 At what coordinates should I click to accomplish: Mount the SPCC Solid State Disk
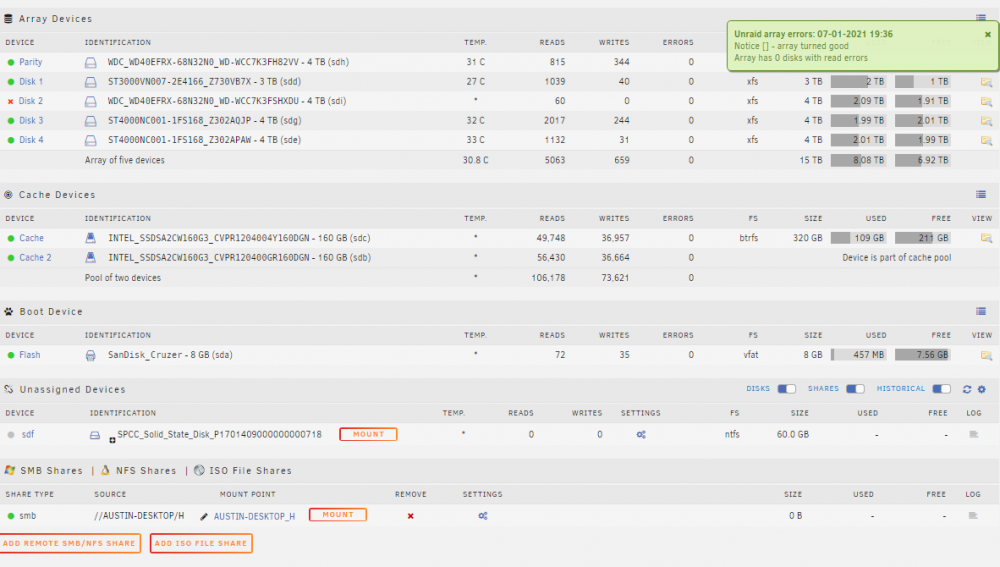pyautogui.click(x=369, y=434)
